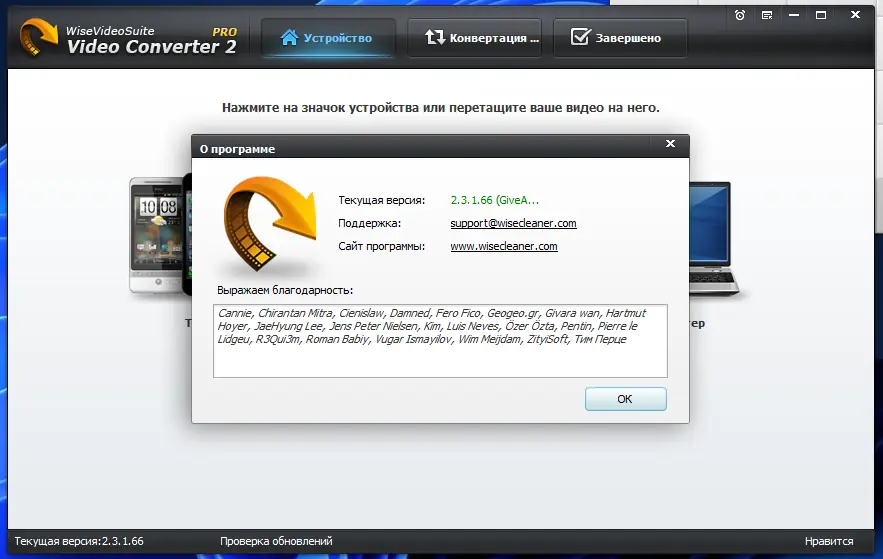Screen dimensions: 883x559
Task: Maximize the Video Converter window
Action: pos(821,15)
